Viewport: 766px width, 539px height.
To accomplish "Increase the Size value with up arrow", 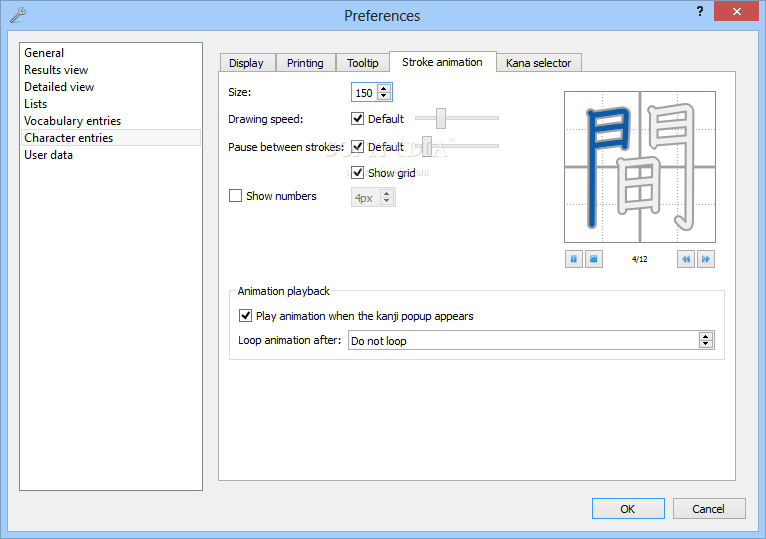I will coord(384,89).
